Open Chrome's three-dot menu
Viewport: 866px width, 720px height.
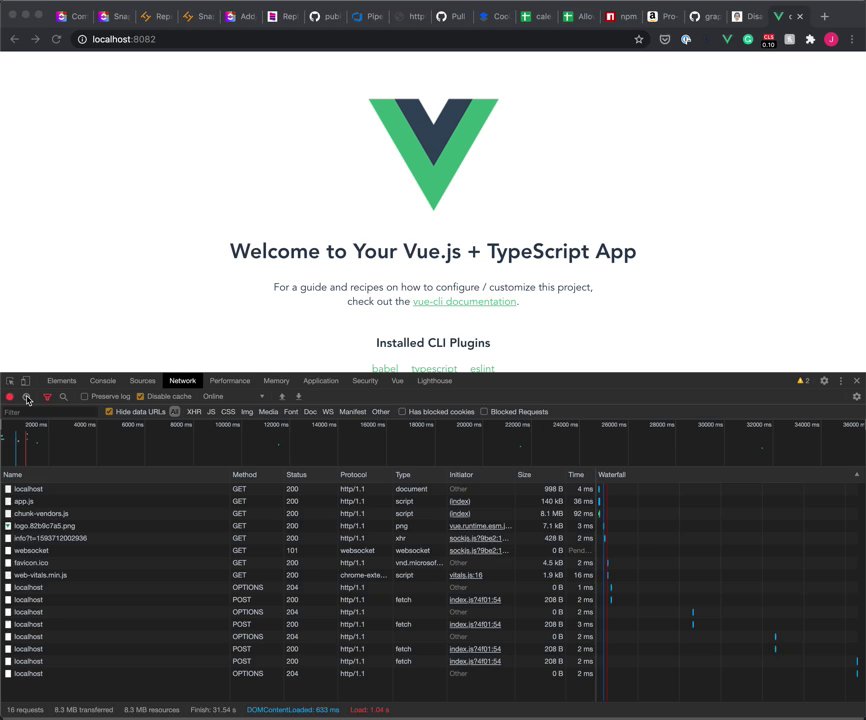(852, 39)
